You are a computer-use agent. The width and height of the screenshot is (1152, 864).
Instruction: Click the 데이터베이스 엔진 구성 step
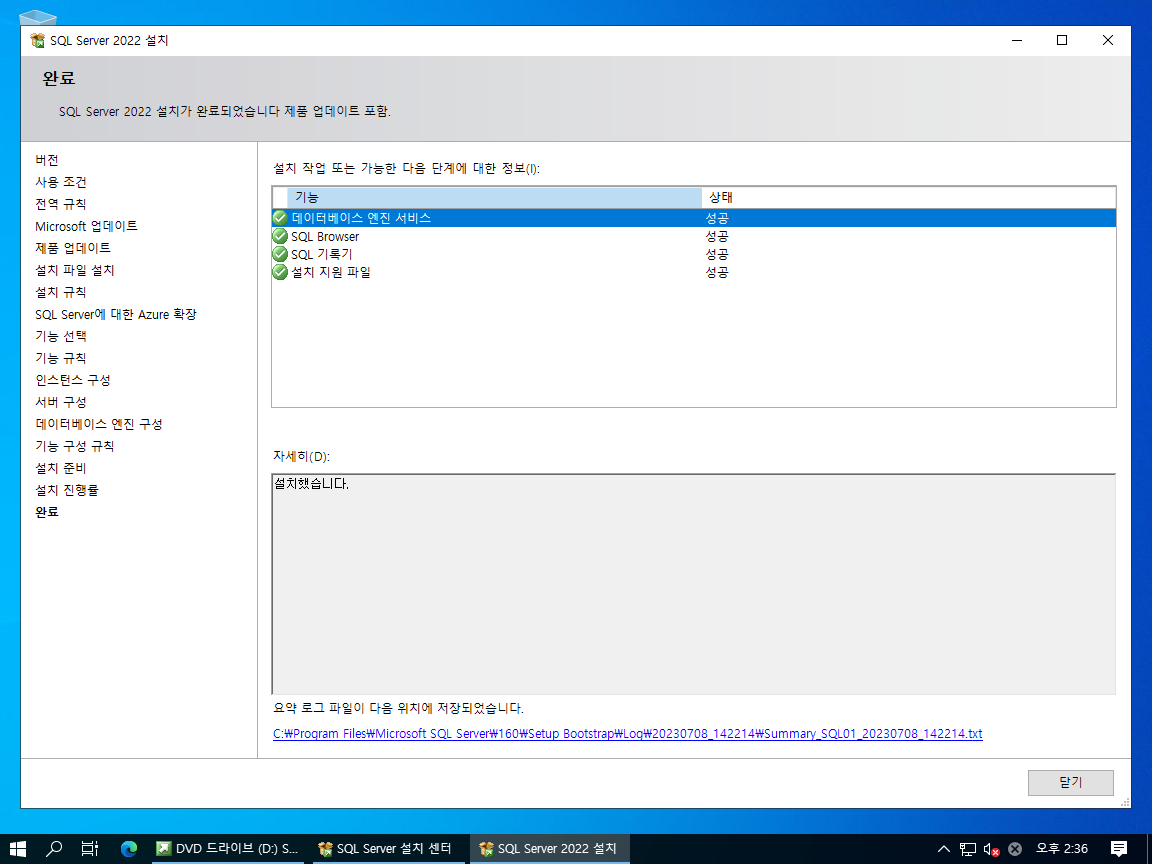[99, 425]
